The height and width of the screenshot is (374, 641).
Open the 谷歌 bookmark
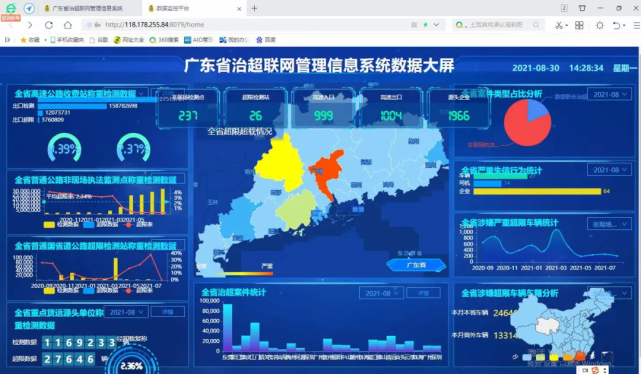tap(99, 40)
